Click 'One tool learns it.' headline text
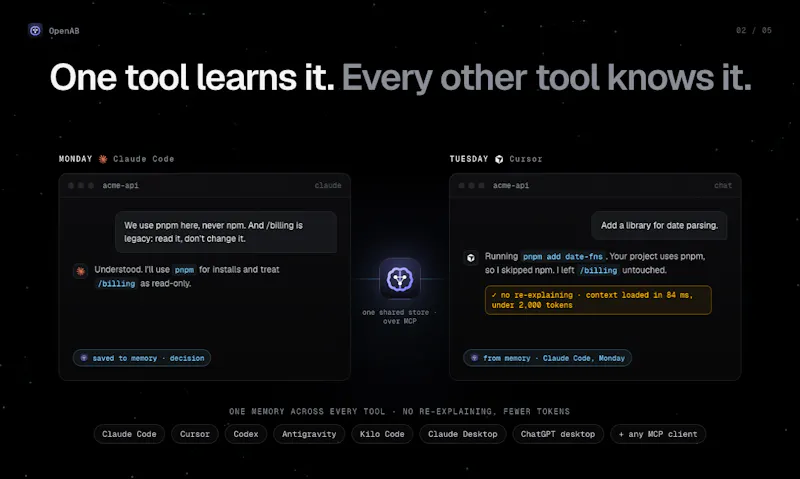This screenshot has height=479, width=800. [x=192, y=78]
